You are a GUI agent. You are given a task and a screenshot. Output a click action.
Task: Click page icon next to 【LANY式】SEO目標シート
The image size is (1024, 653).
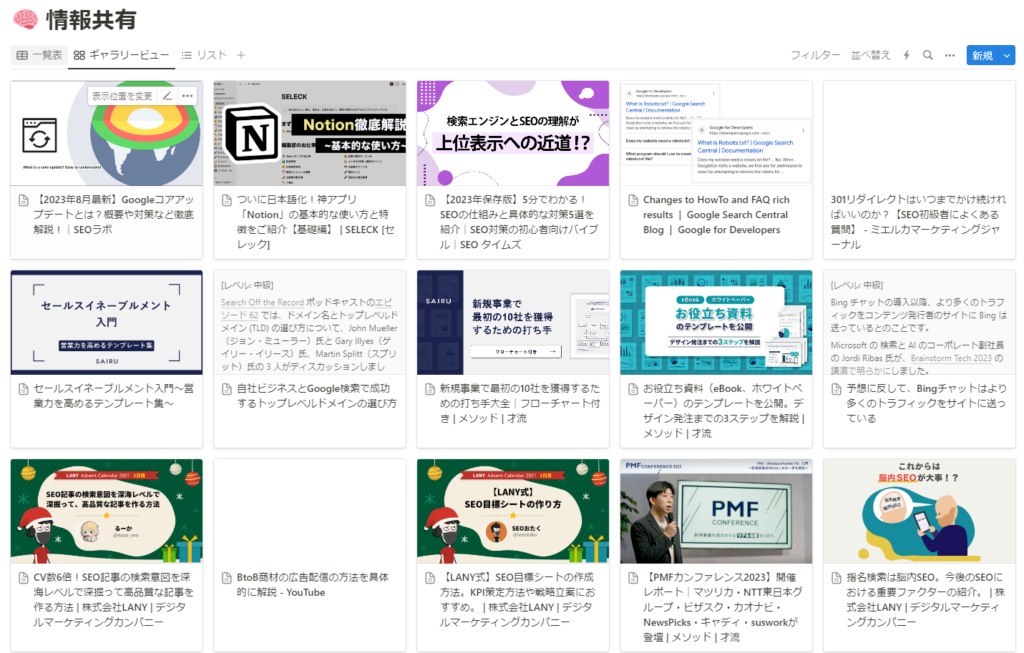[x=430, y=577]
